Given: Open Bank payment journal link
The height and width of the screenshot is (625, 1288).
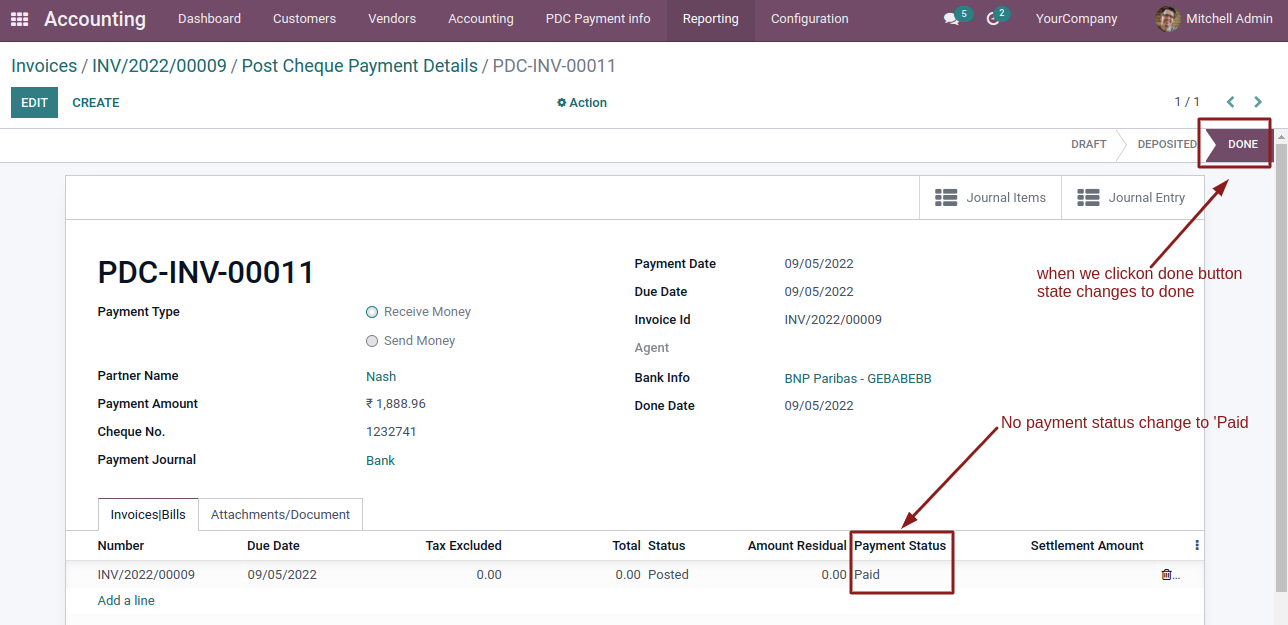Looking at the screenshot, I should click(x=380, y=461).
